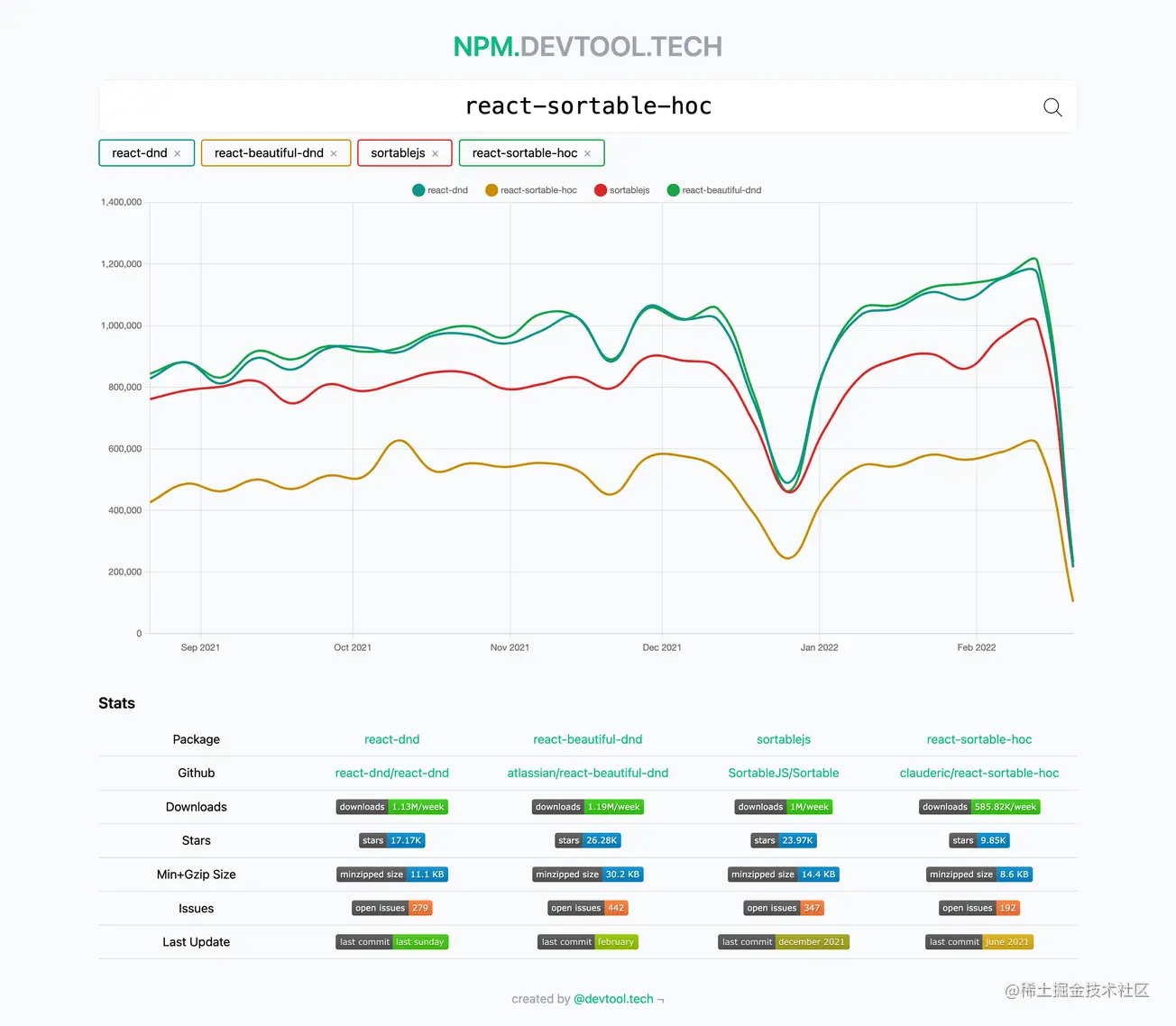Click the Stats section heading
This screenshot has height=1026, width=1176.
tap(116, 703)
